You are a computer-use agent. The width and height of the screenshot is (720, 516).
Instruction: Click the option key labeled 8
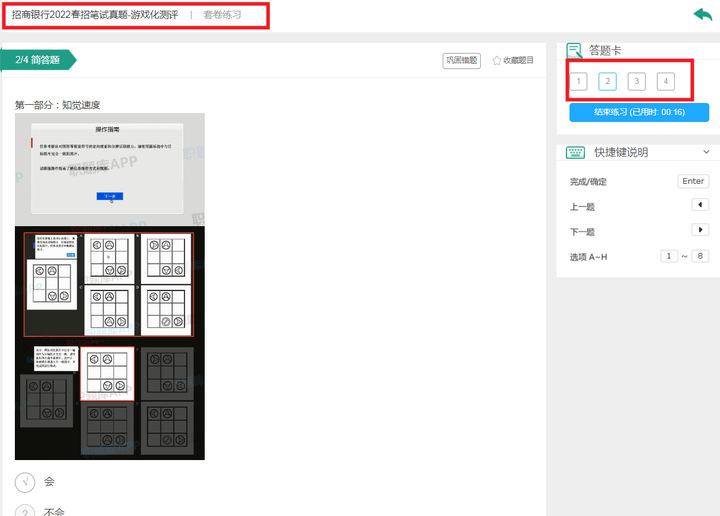pos(700,256)
